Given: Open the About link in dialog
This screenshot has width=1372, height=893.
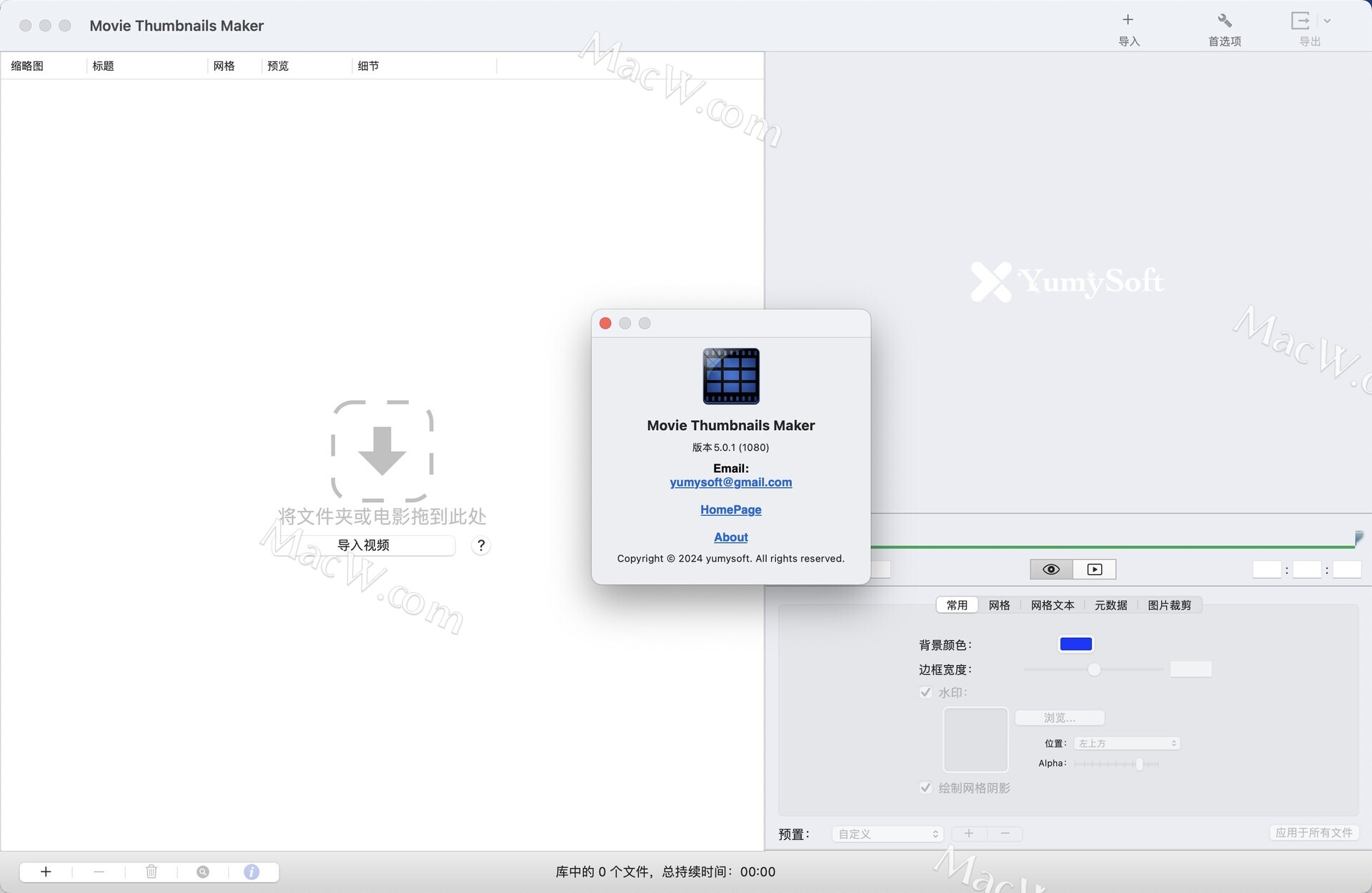Looking at the screenshot, I should click(x=731, y=537).
